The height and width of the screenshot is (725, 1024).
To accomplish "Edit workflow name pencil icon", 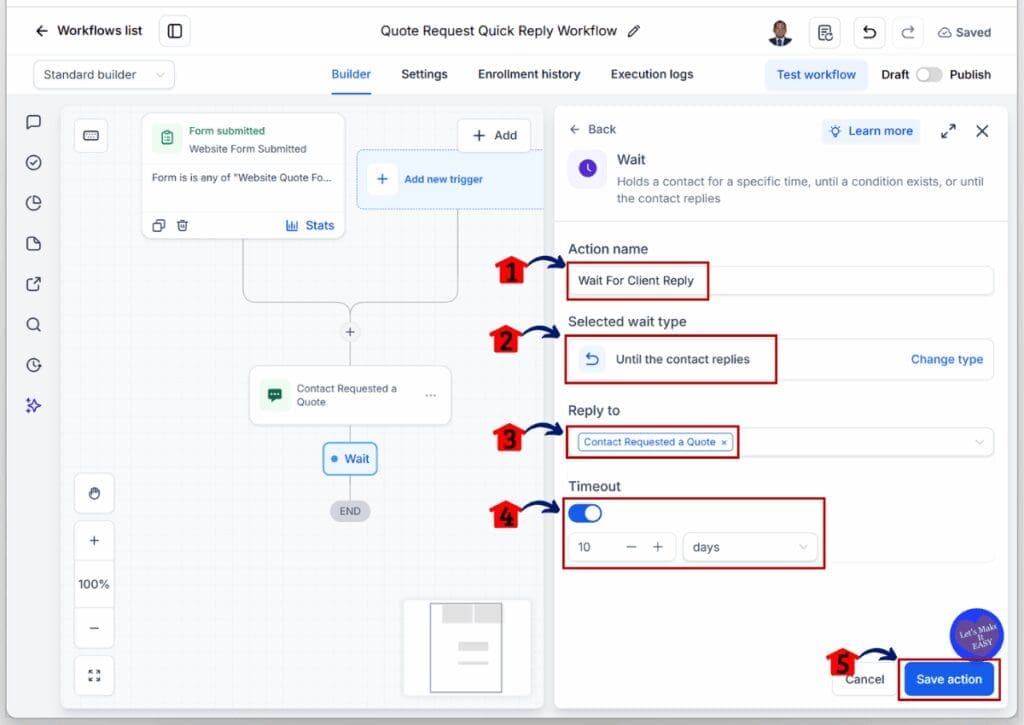I will pos(633,31).
